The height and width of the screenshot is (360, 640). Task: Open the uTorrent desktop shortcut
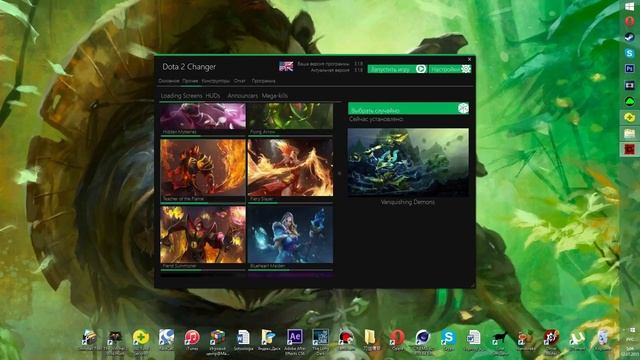point(577,340)
